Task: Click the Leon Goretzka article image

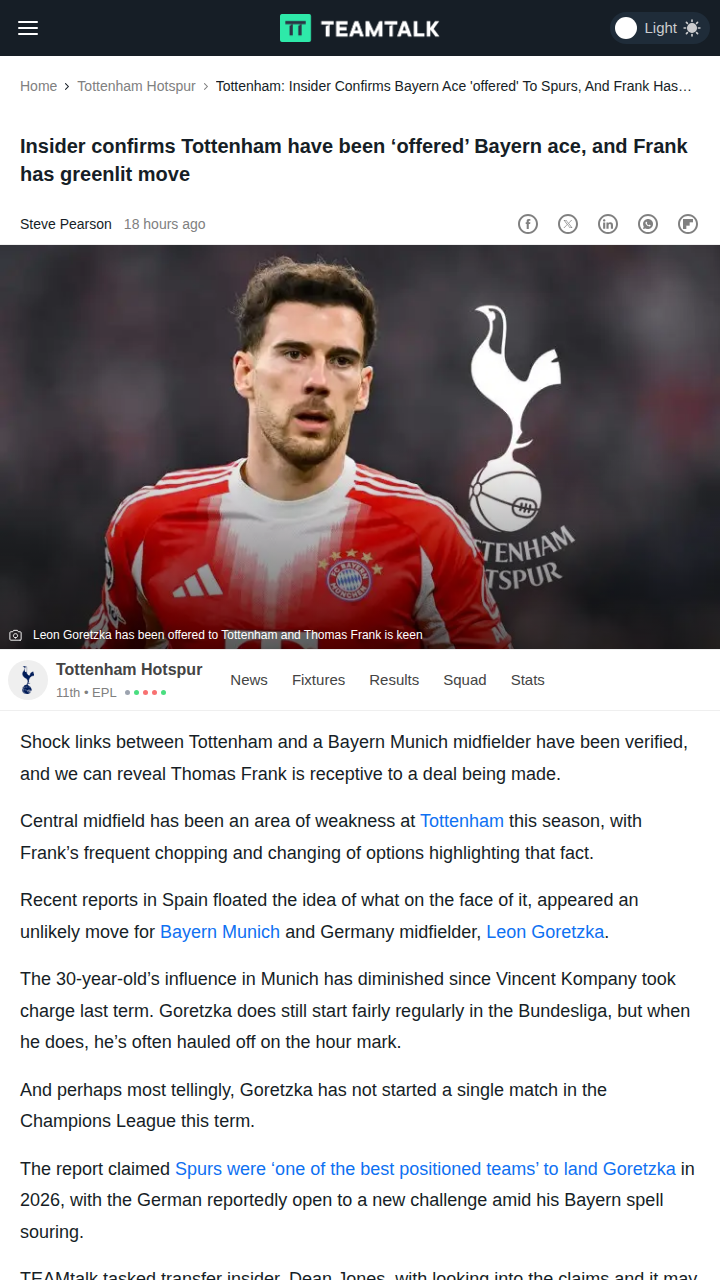Action: pos(360,447)
